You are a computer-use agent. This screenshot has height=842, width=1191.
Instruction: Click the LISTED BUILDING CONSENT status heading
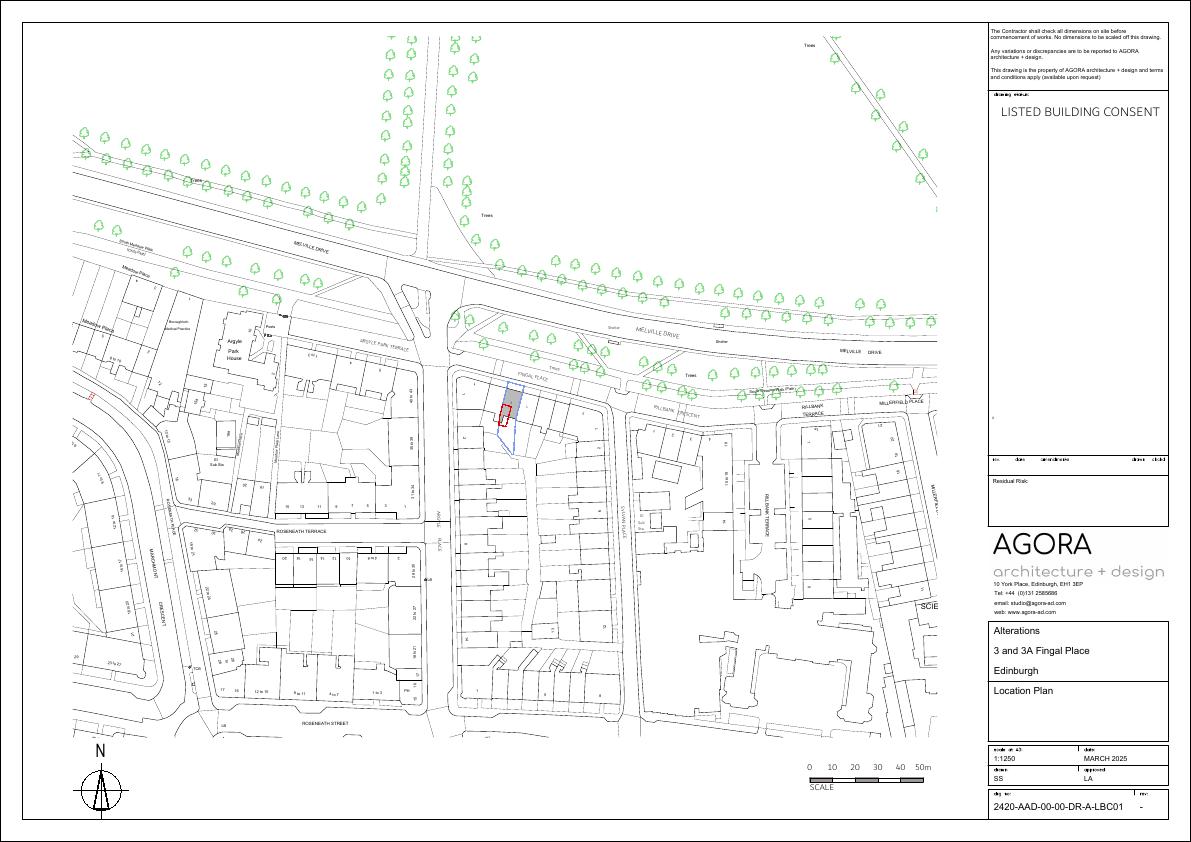(x=1080, y=112)
